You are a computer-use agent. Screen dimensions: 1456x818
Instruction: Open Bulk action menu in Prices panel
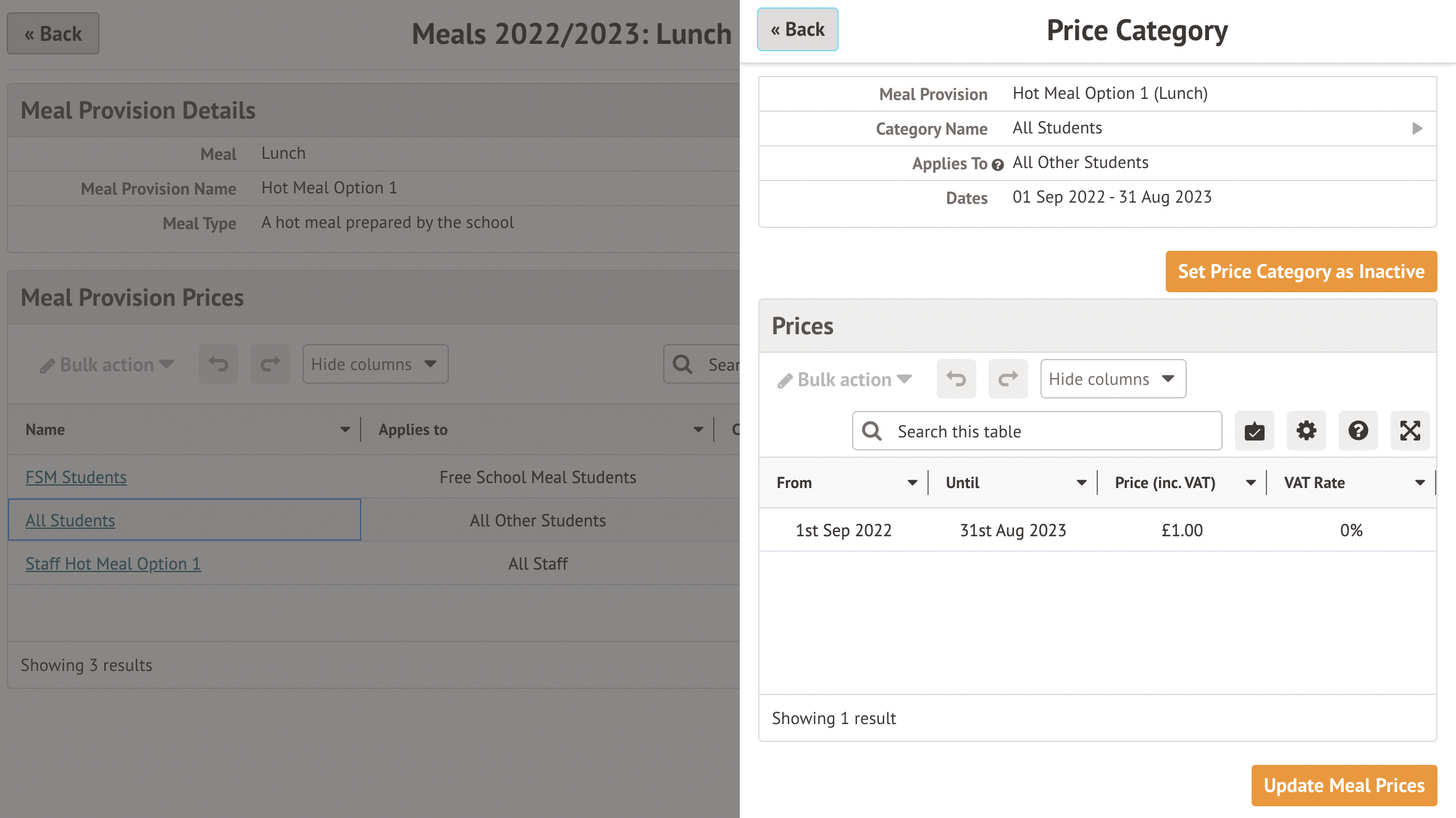coord(845,379)
